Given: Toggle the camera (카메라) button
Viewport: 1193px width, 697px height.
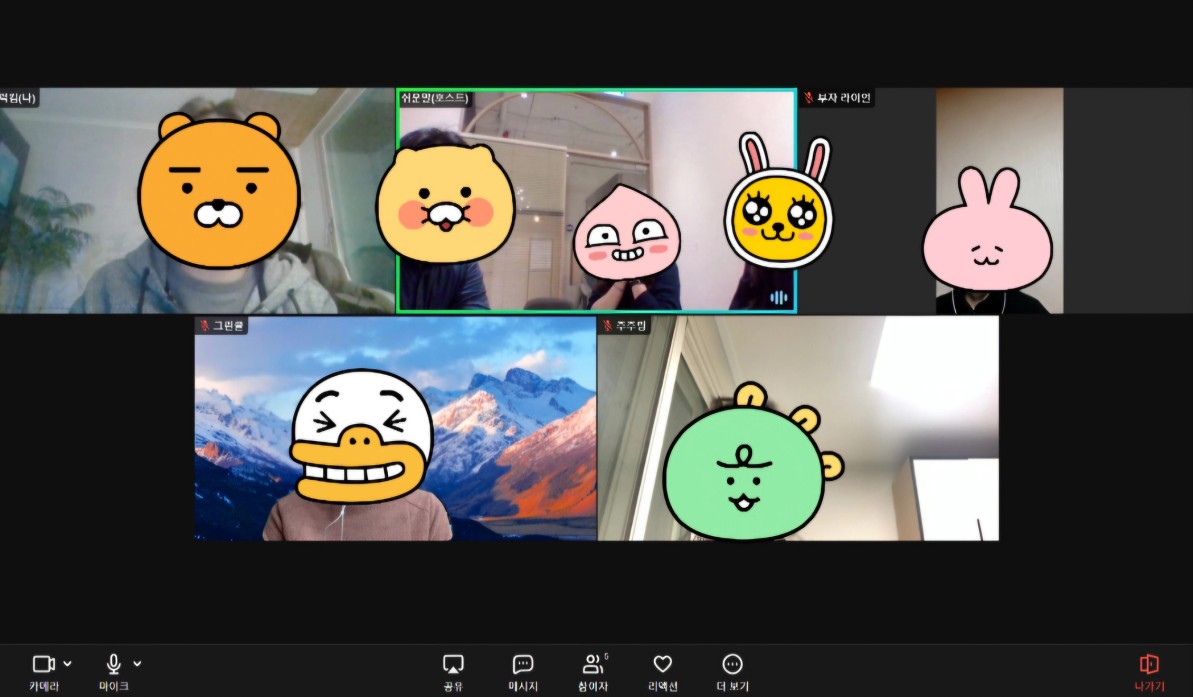Looking at the screenshot, I should tap(43, 672).
